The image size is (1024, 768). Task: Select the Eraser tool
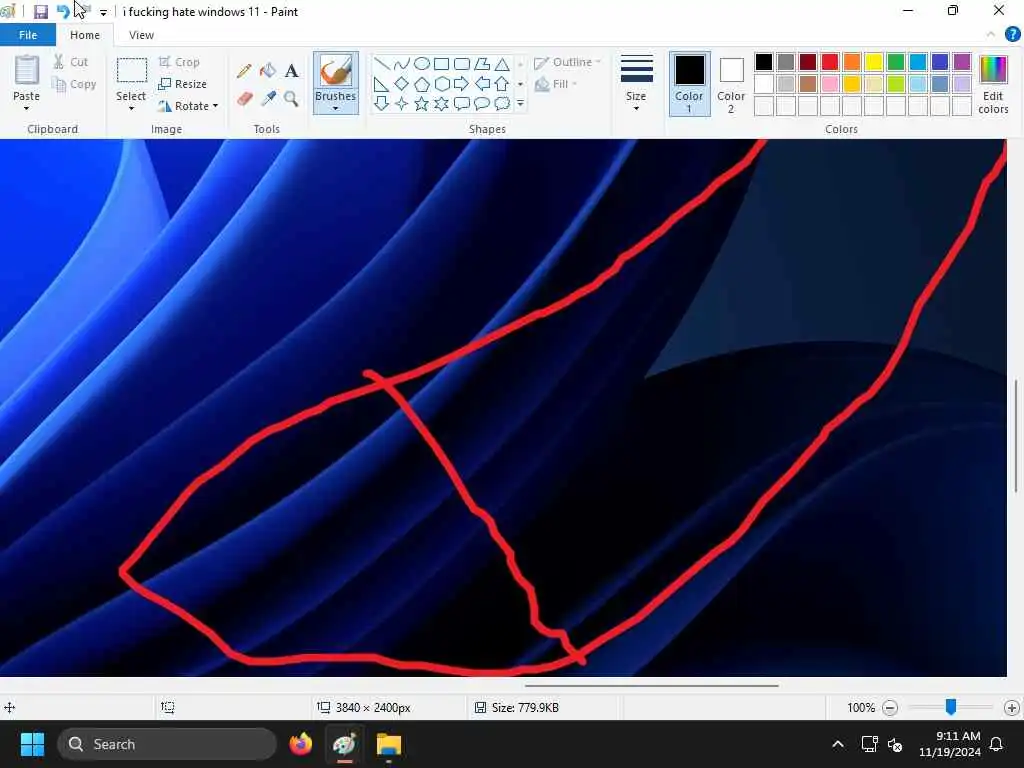[244, 99]
